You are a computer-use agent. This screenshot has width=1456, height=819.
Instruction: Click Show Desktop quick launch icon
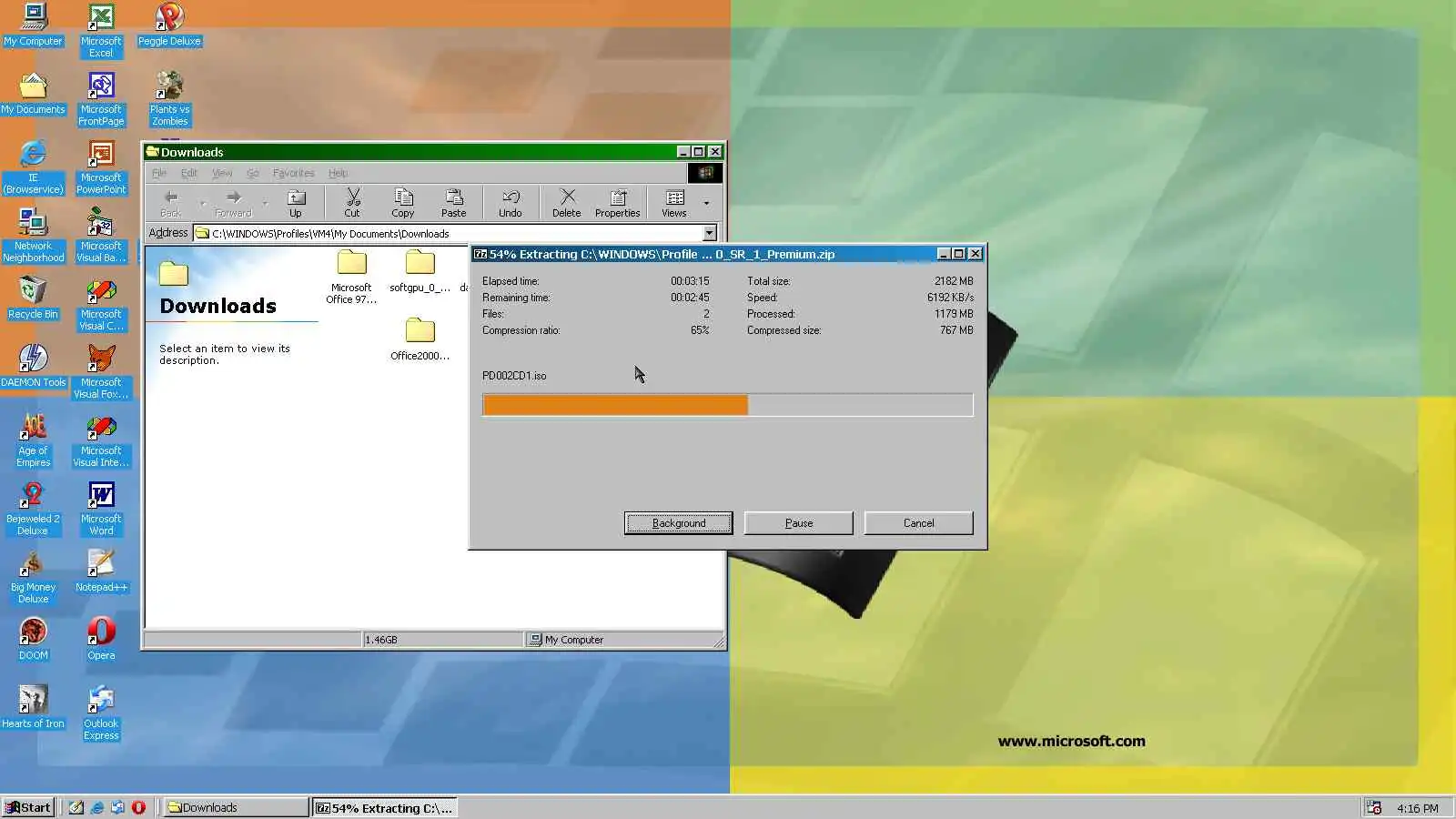click(76, 807)
